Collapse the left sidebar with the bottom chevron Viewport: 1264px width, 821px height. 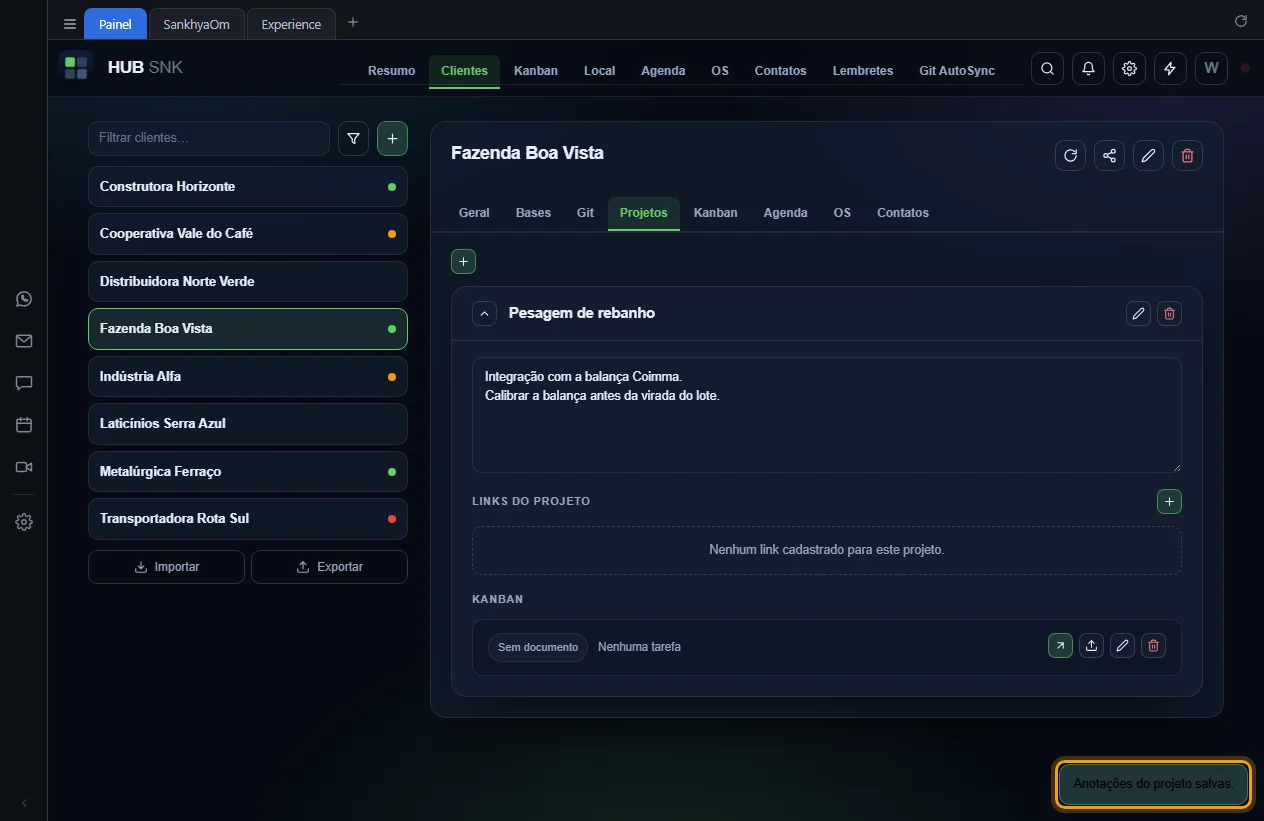coord(24,803)
